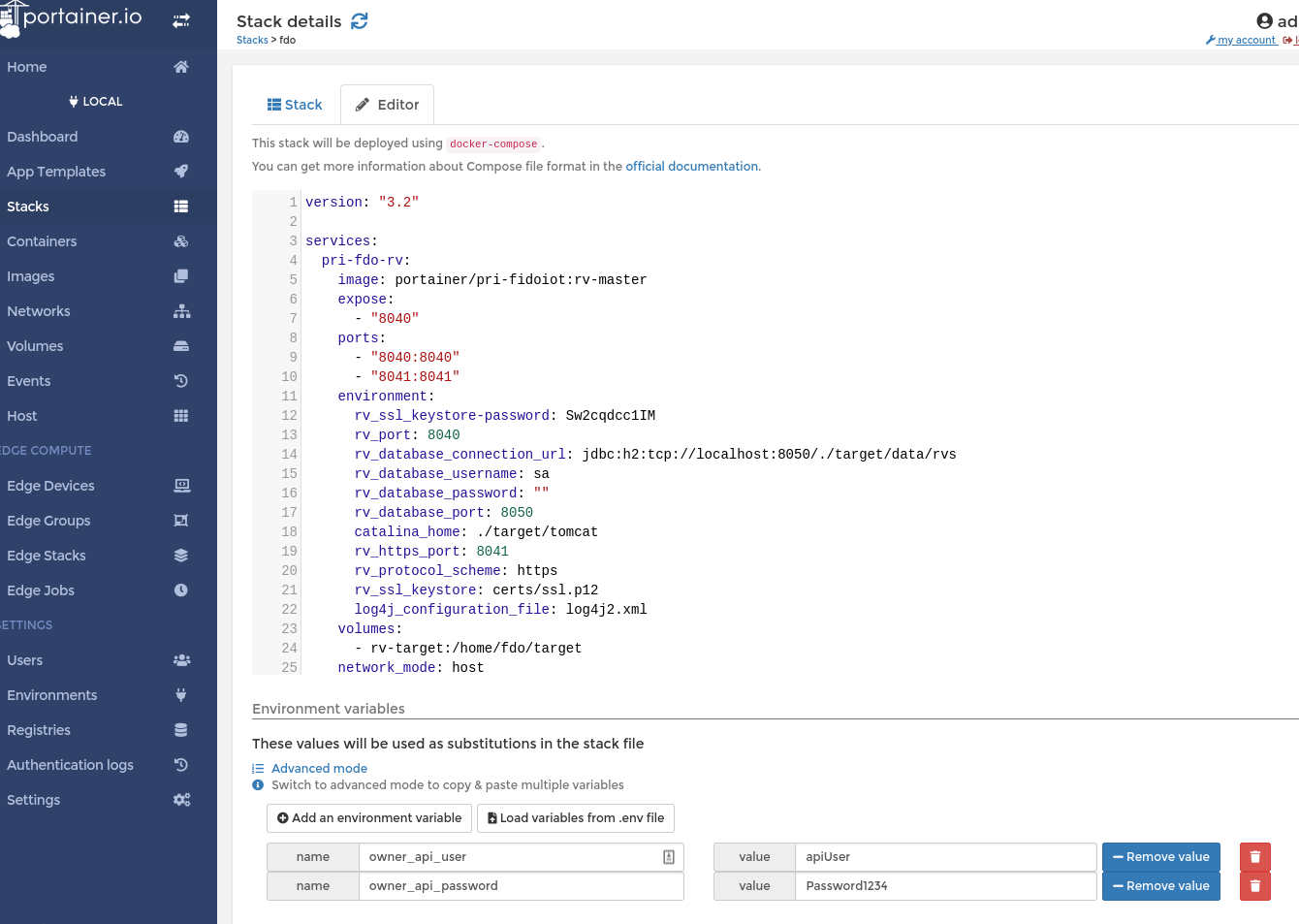Click the App Templates rocket icon
This screenshot has height=924, width=1299.
click(181, 172)
